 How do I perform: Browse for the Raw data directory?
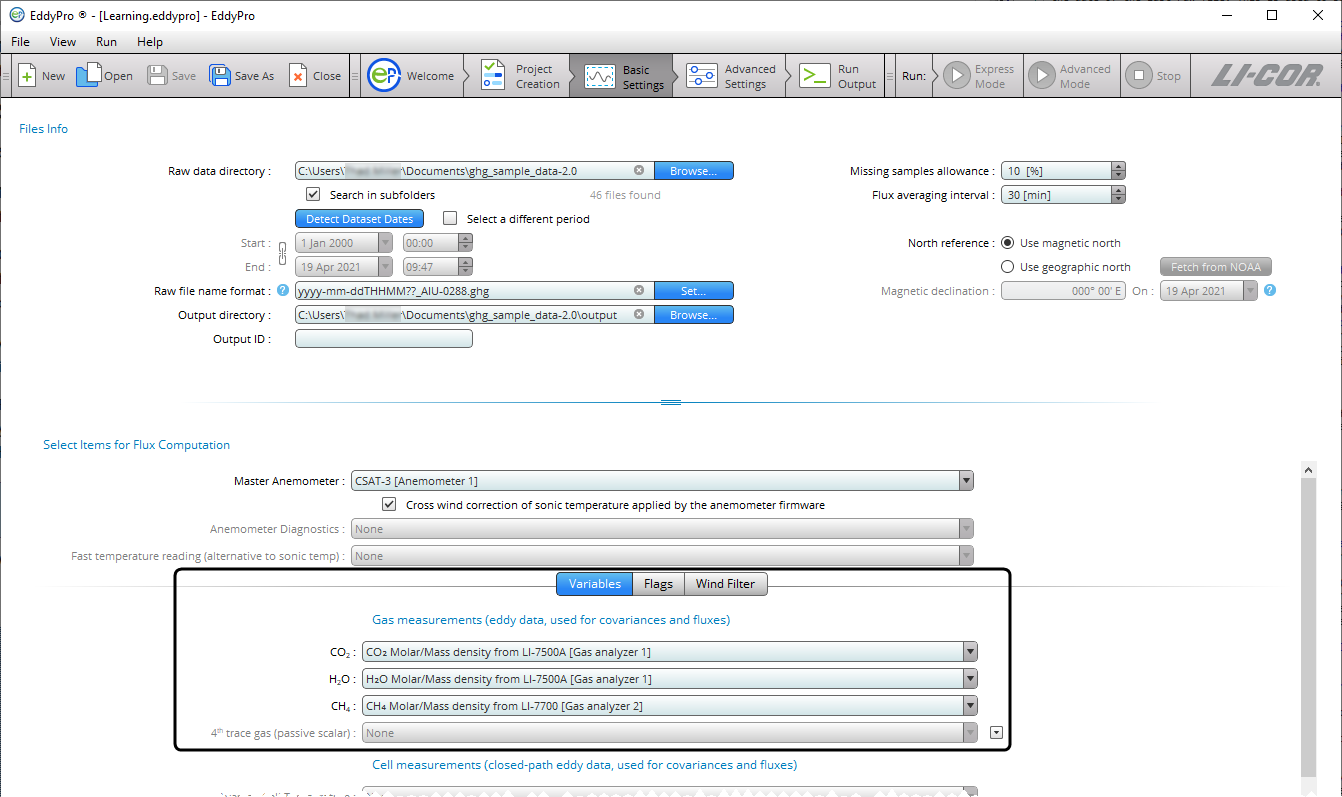pos(693,171)
